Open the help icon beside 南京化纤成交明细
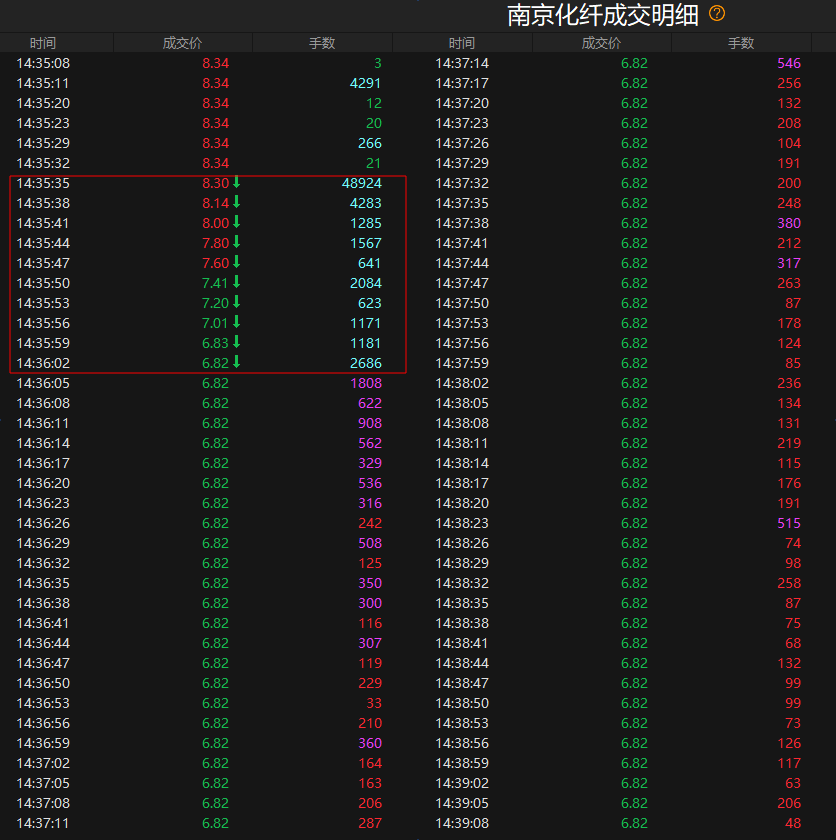Screen dimensions: 836x840 click(x=717, y=13)
